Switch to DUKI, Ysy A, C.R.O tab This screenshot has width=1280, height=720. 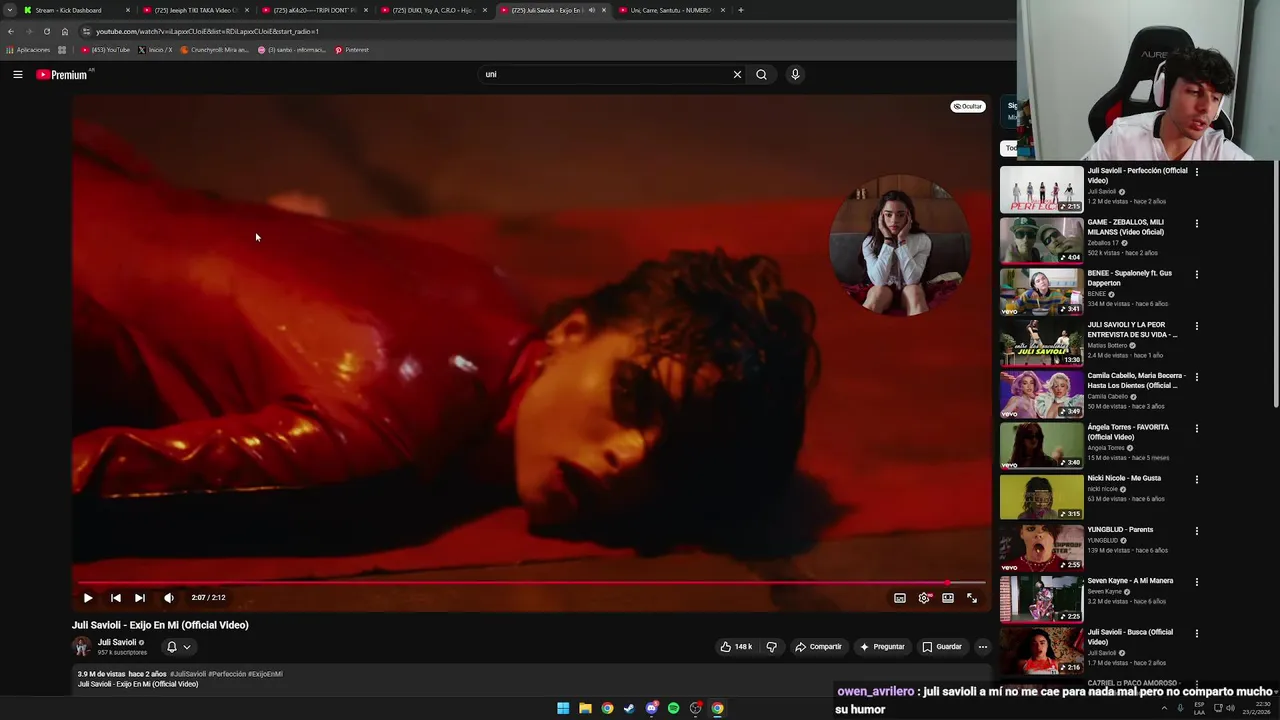click(x=433, y=10)
